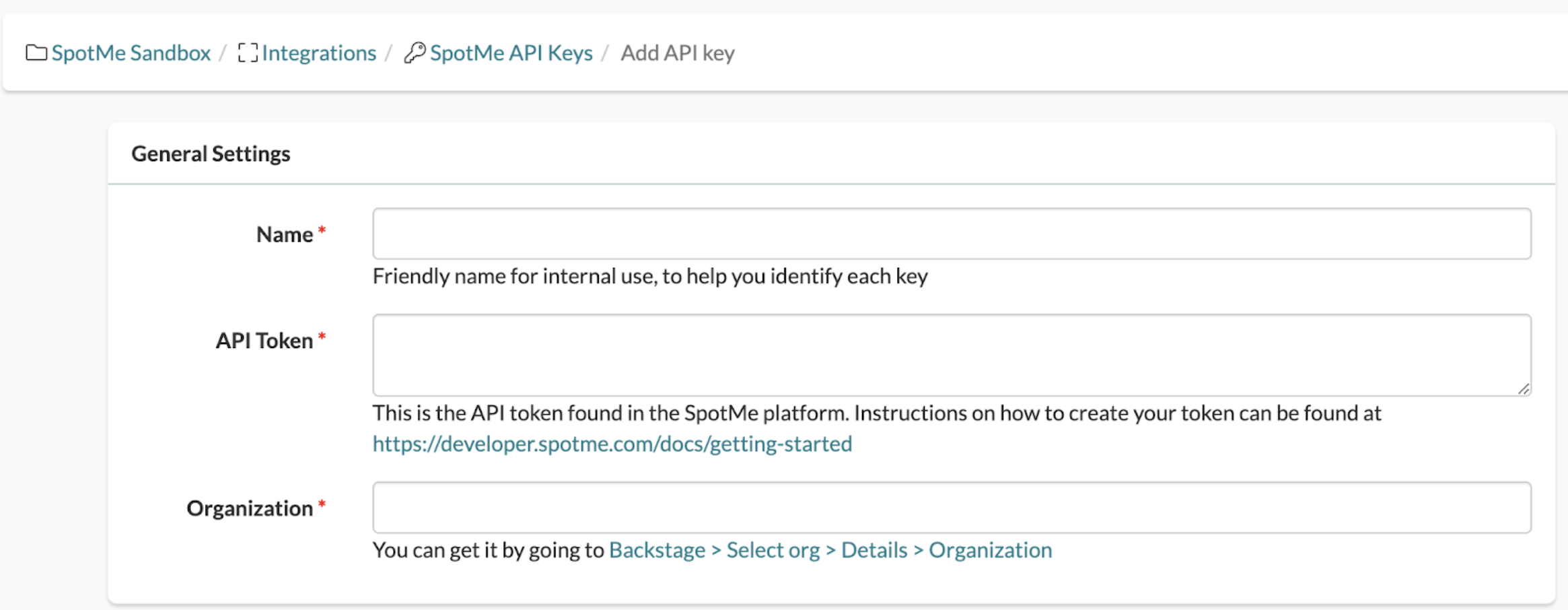Open the SpotMe Sandbox breadcrumb link
Viewport: 1568px width, 610px height.
pos(131,53)
